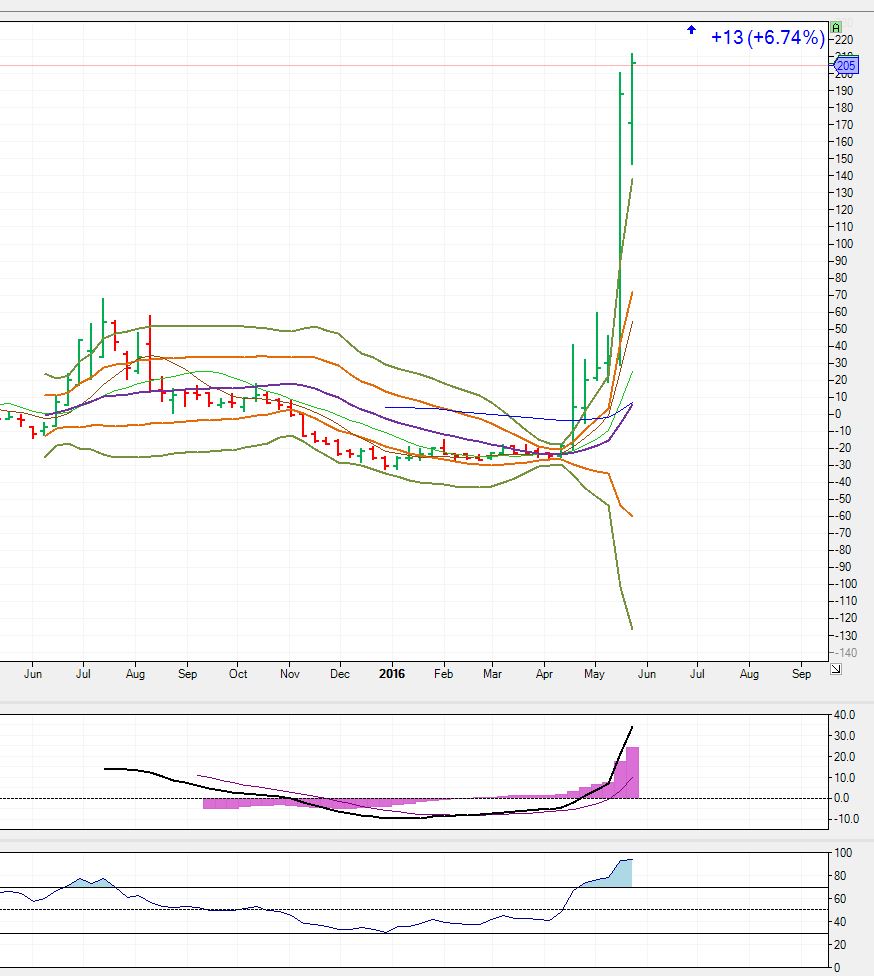
Task: Click the blue up arrow indicator
Action: (691, 30)
